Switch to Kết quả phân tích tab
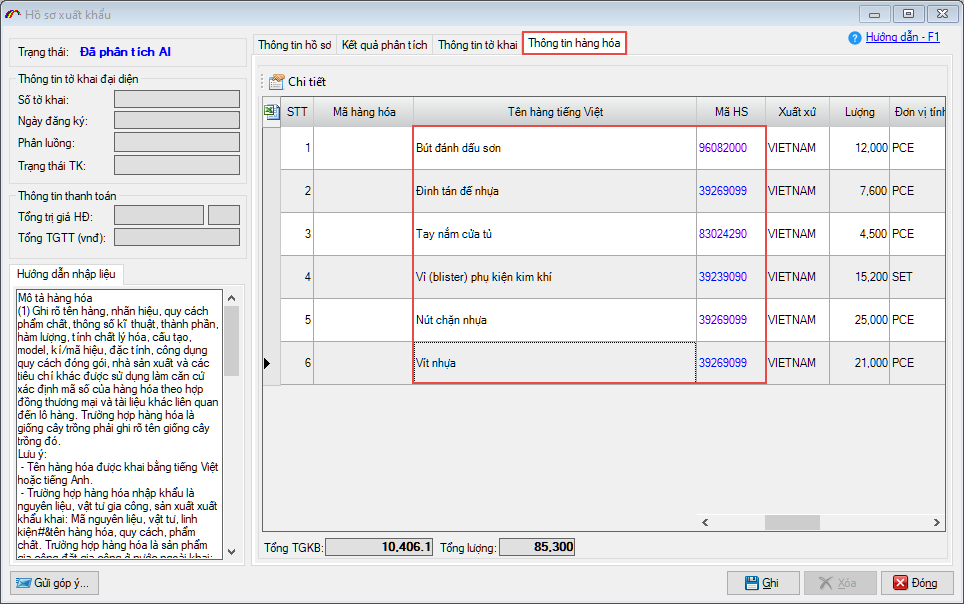 point(384,45)
